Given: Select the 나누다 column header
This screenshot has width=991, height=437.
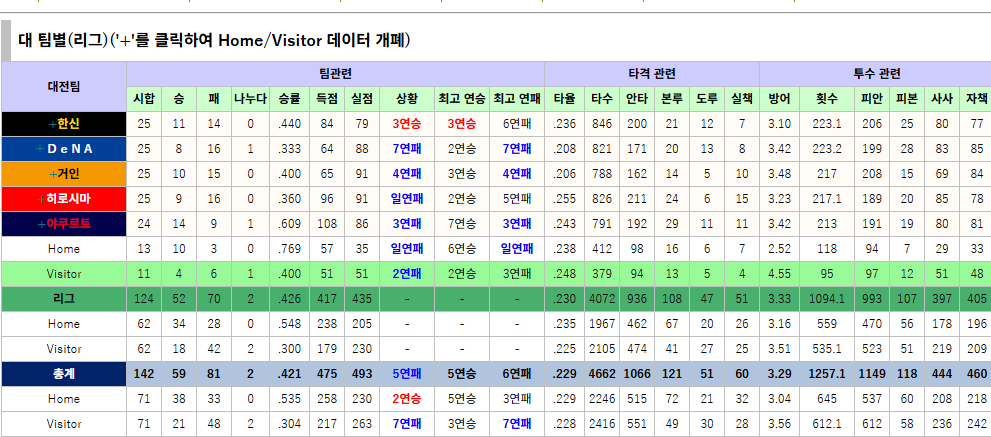Looking at the screenshot, I should pyautogui.click(x=250, y=99).
